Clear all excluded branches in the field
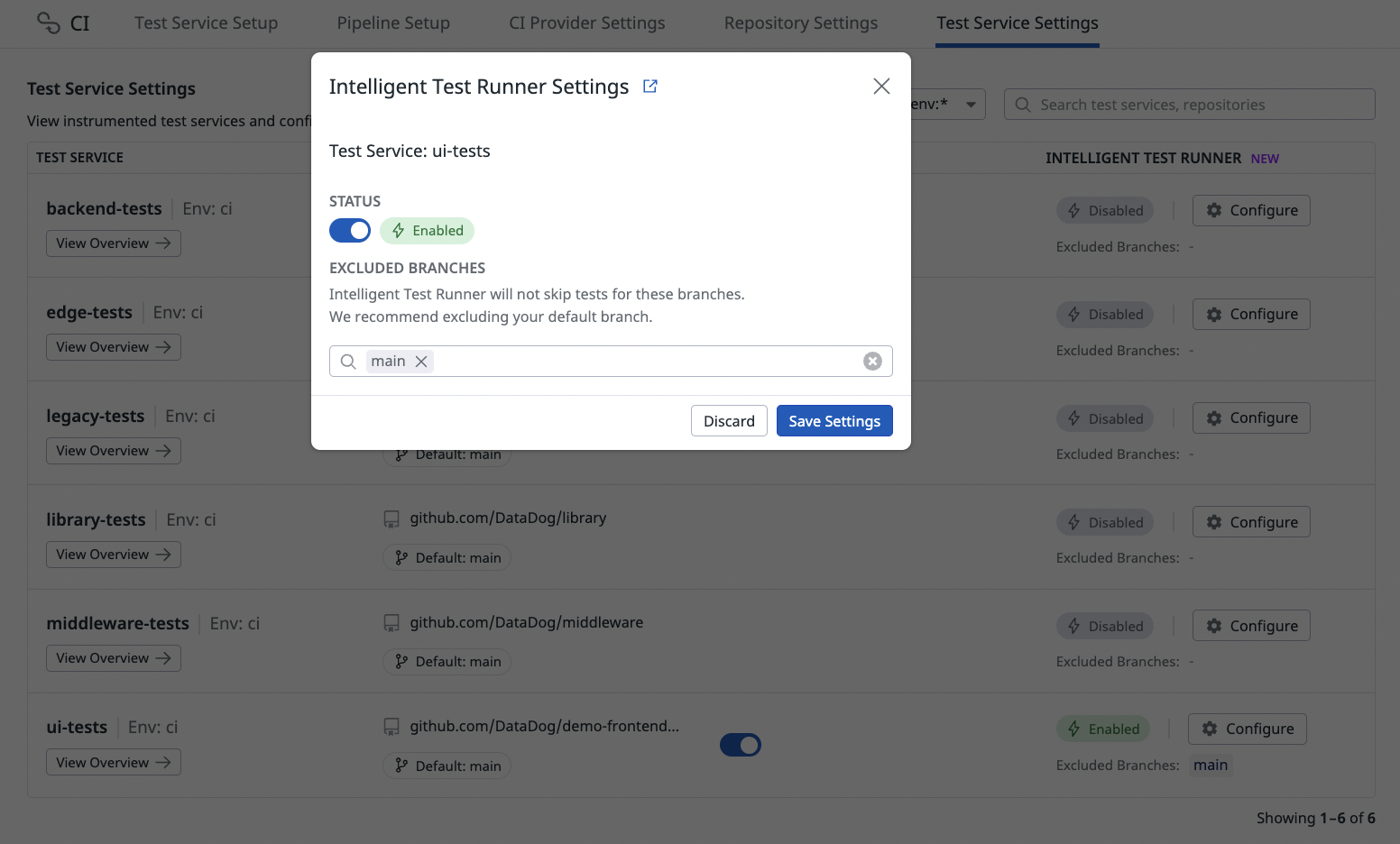 pos(872,362)
